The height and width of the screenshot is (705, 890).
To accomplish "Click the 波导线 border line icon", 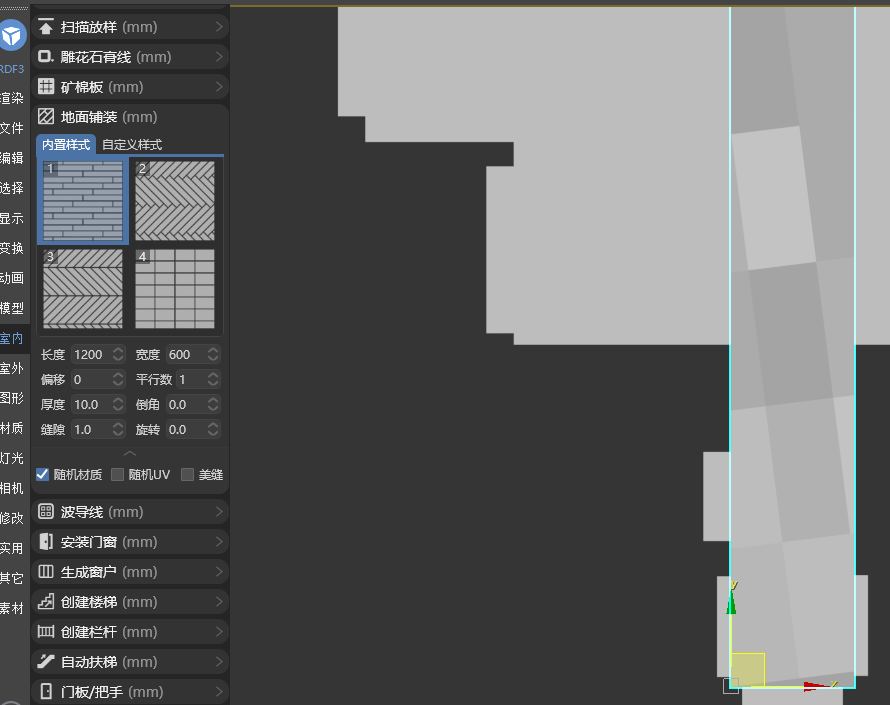I will point(45,512).
